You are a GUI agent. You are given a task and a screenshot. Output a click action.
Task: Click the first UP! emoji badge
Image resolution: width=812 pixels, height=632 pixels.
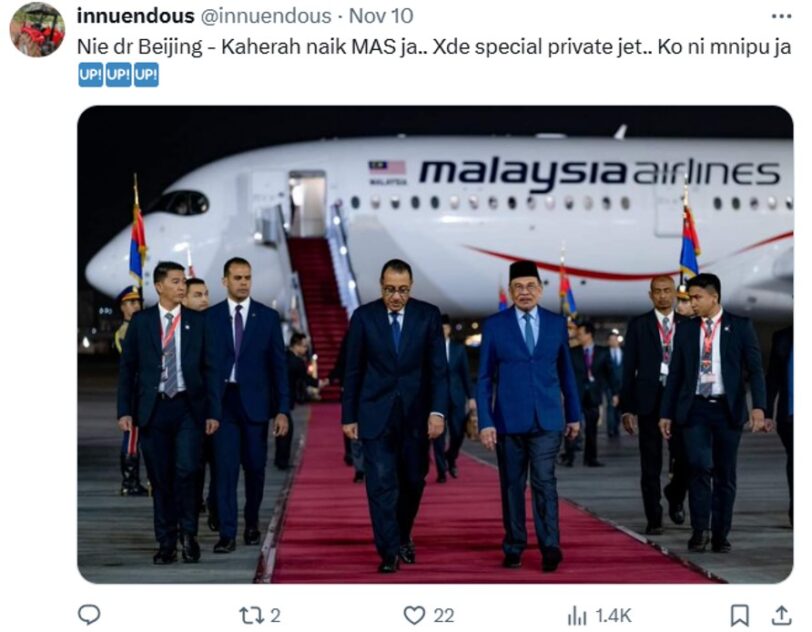(x=91, y=75)
